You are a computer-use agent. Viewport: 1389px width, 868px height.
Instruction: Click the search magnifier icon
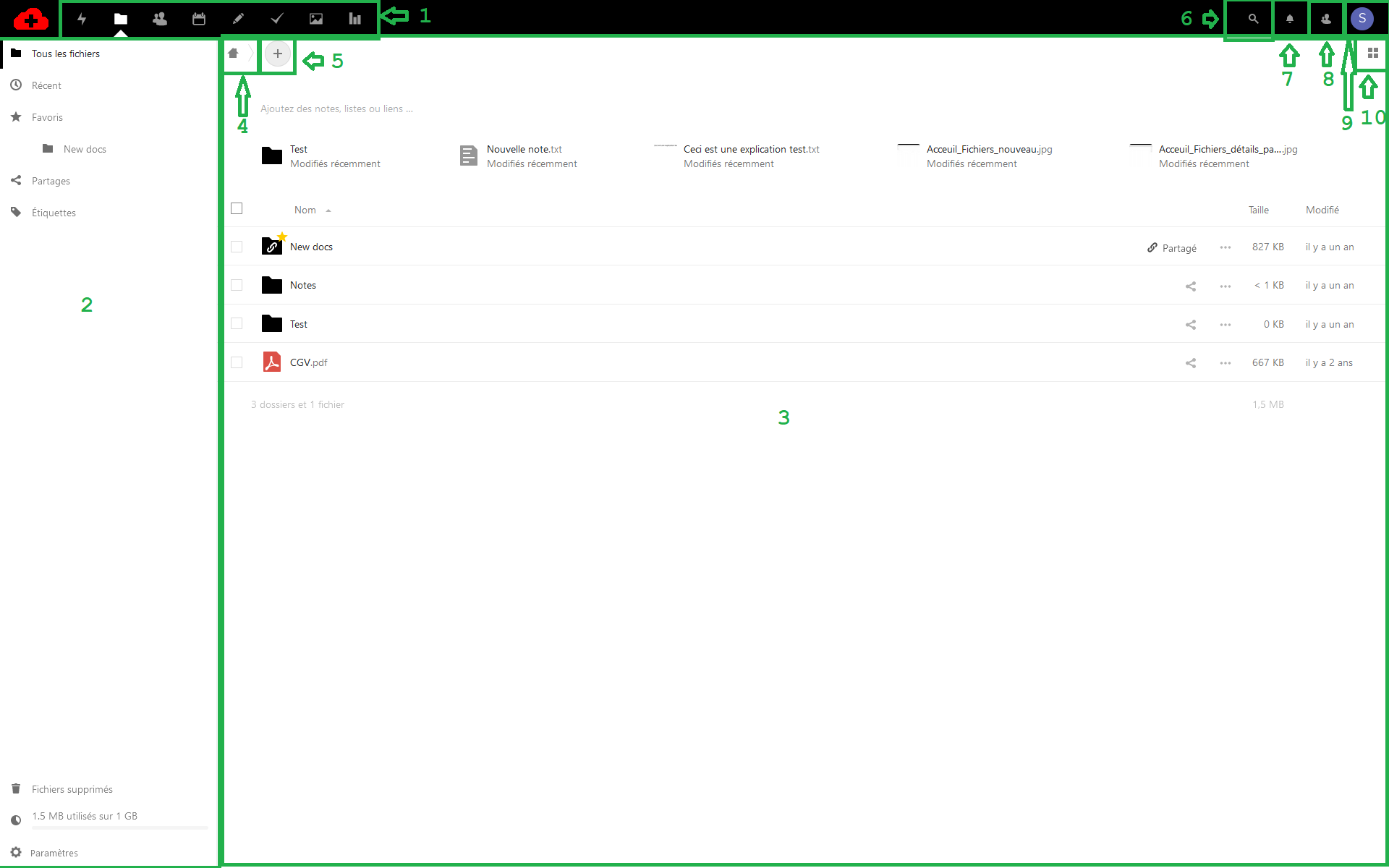click(1253, 19)
